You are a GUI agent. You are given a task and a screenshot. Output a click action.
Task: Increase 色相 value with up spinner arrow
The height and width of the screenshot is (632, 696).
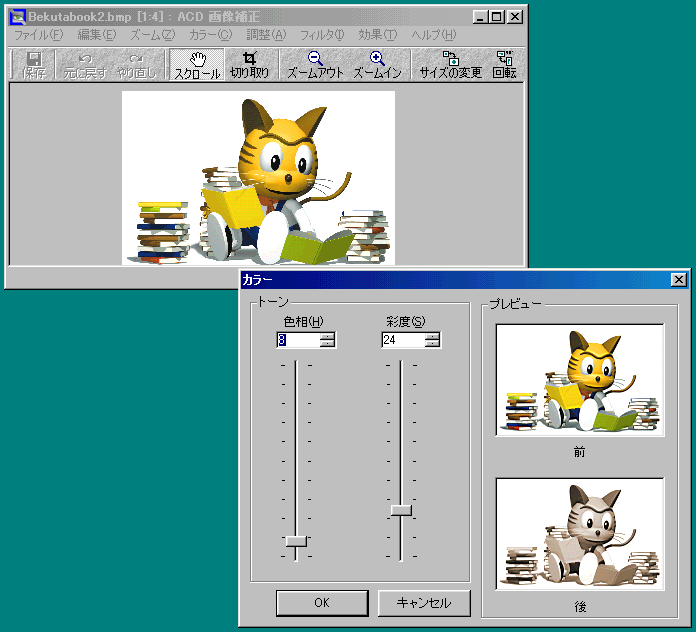(327, 336)
